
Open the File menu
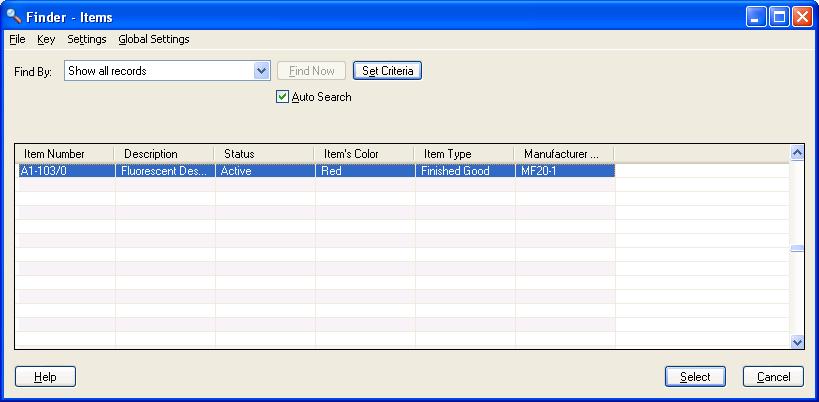point(17,39)
